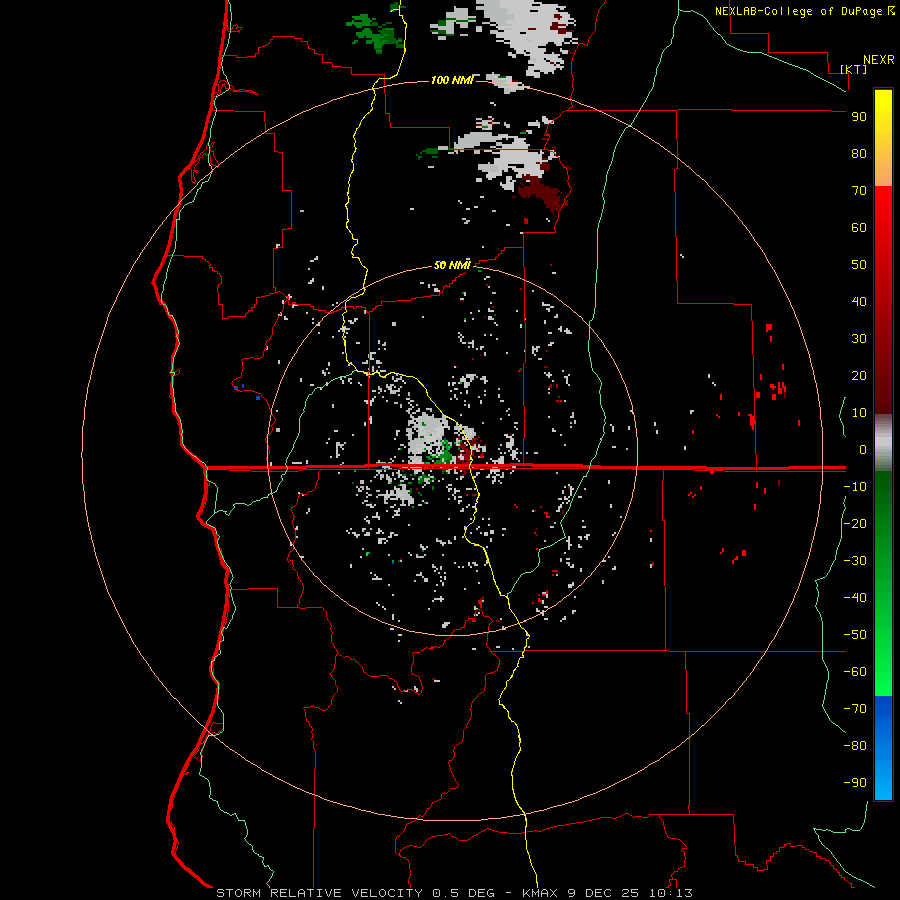Click the 90 value on velocity scale
Viewport: 900px width, 900px height.
(x=859, y=117)
